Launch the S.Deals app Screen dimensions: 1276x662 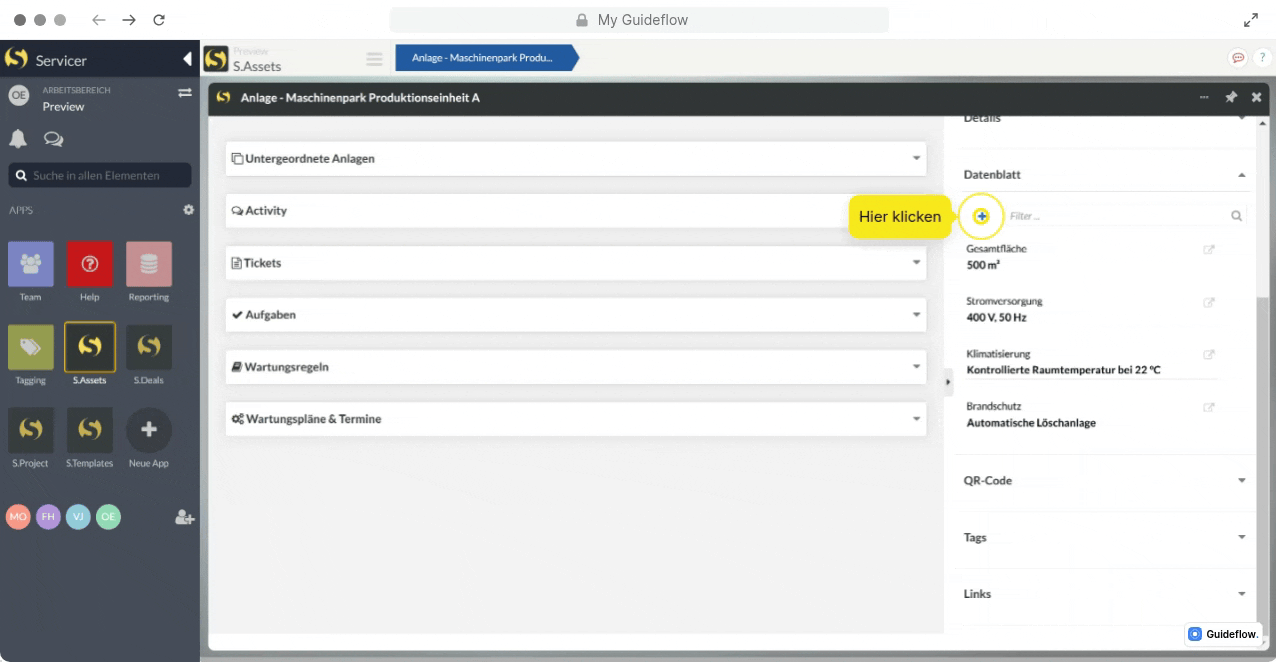(x=148, y=348)
